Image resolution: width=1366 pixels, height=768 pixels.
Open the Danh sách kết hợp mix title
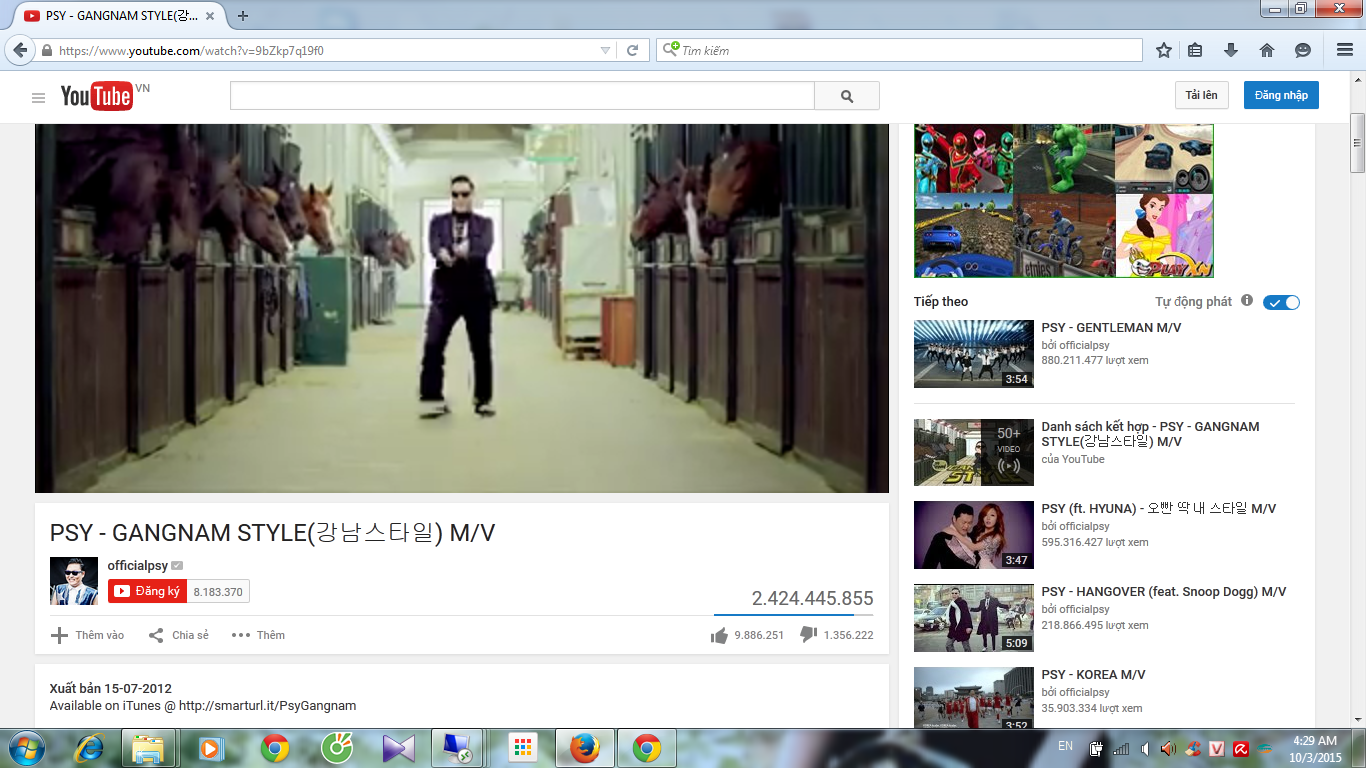1150,434
